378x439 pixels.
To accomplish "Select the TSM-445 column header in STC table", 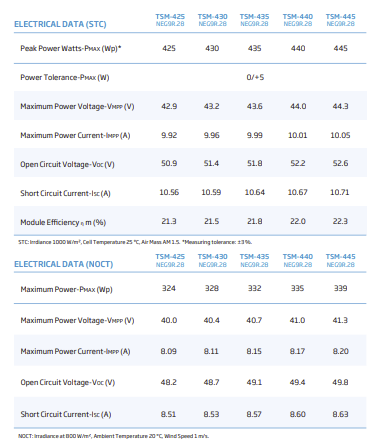I will point(340,20).
